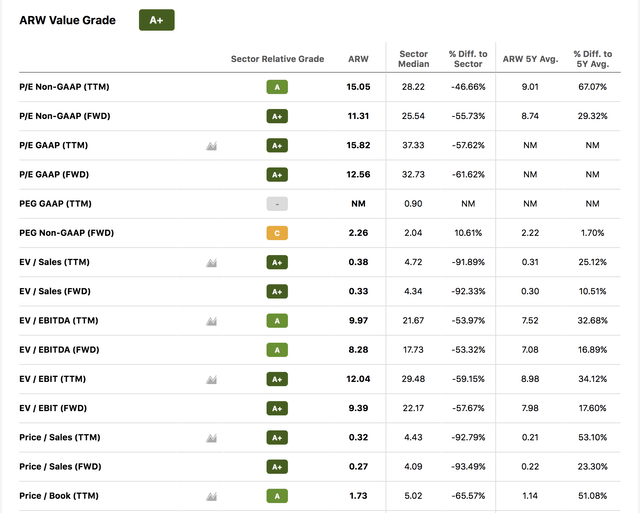Click the ARW column header

click(358, 59)
